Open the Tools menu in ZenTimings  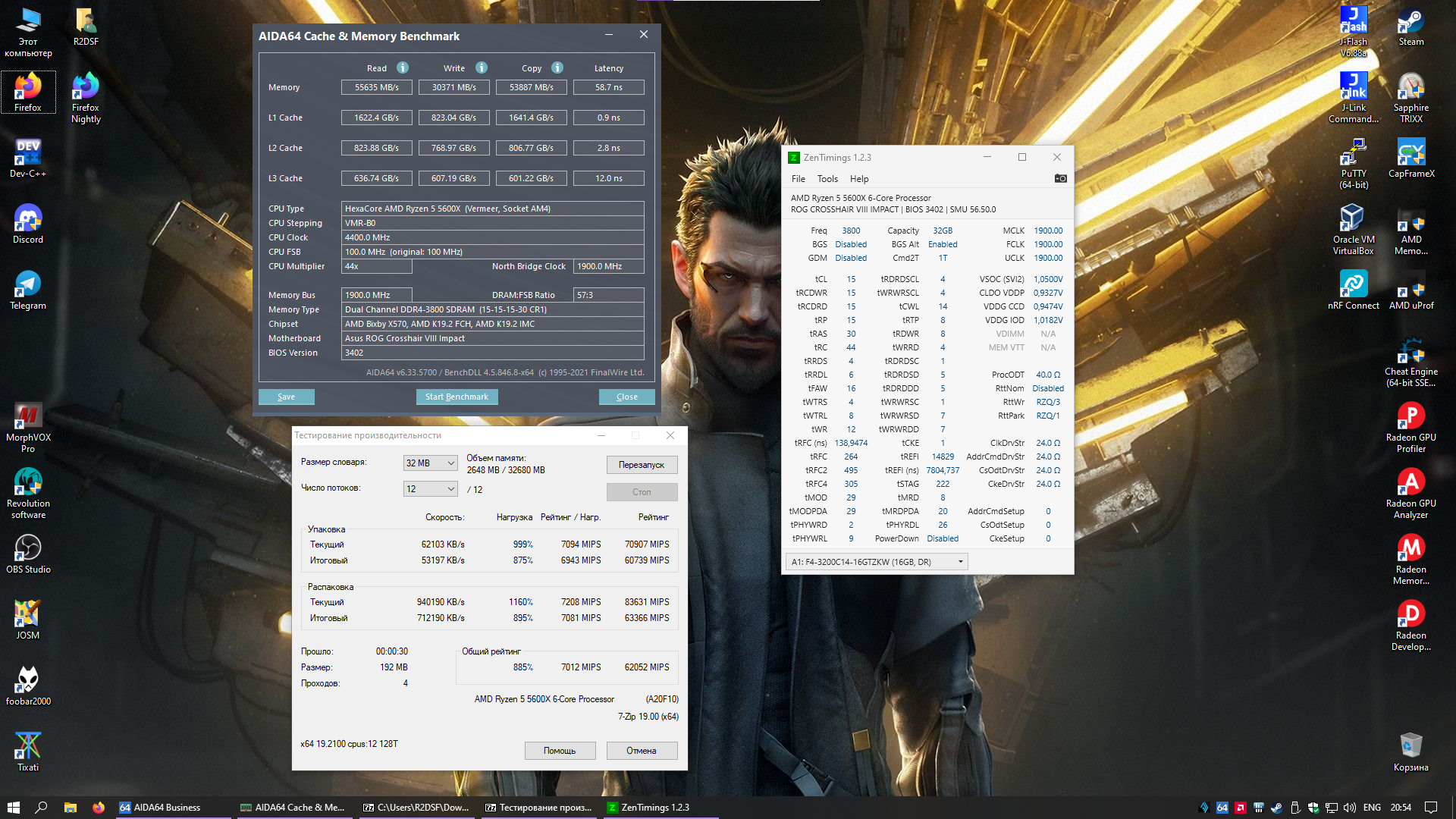[827, 179]
